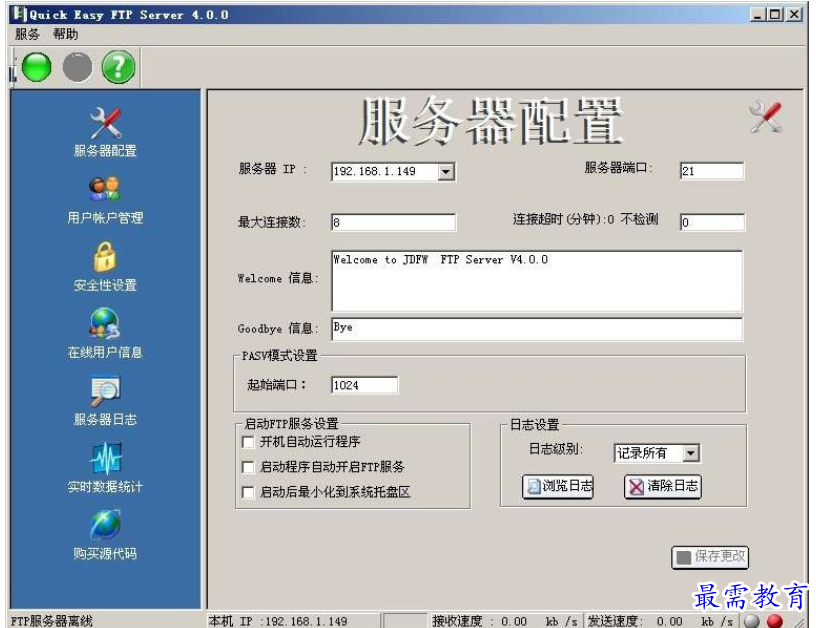Viewport: 816px width, 628px height.
Task: Minimize the Quick Easy FTP Server window
Action: pos(758,14)
